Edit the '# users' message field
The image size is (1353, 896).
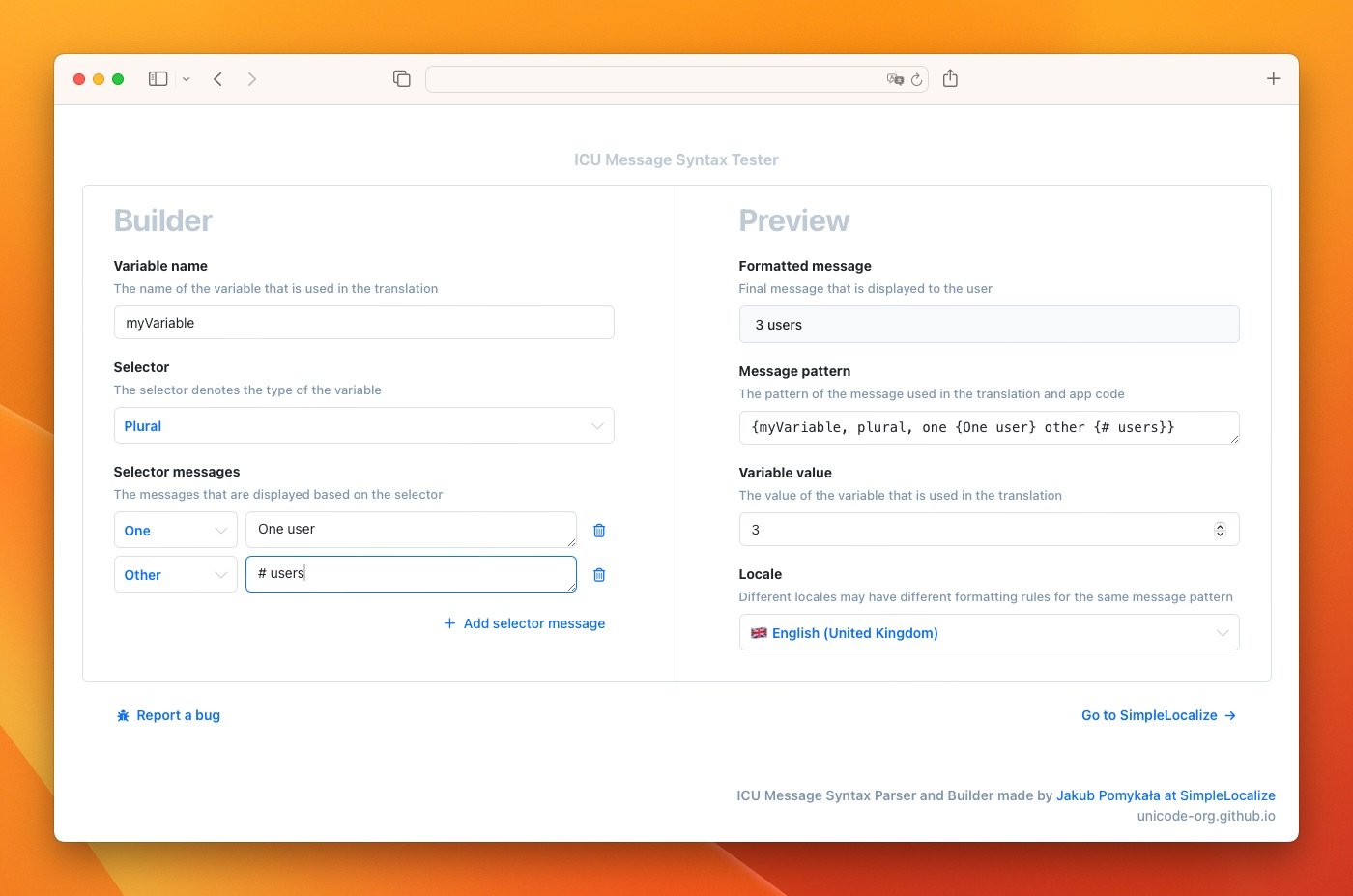tap(411, 574)
